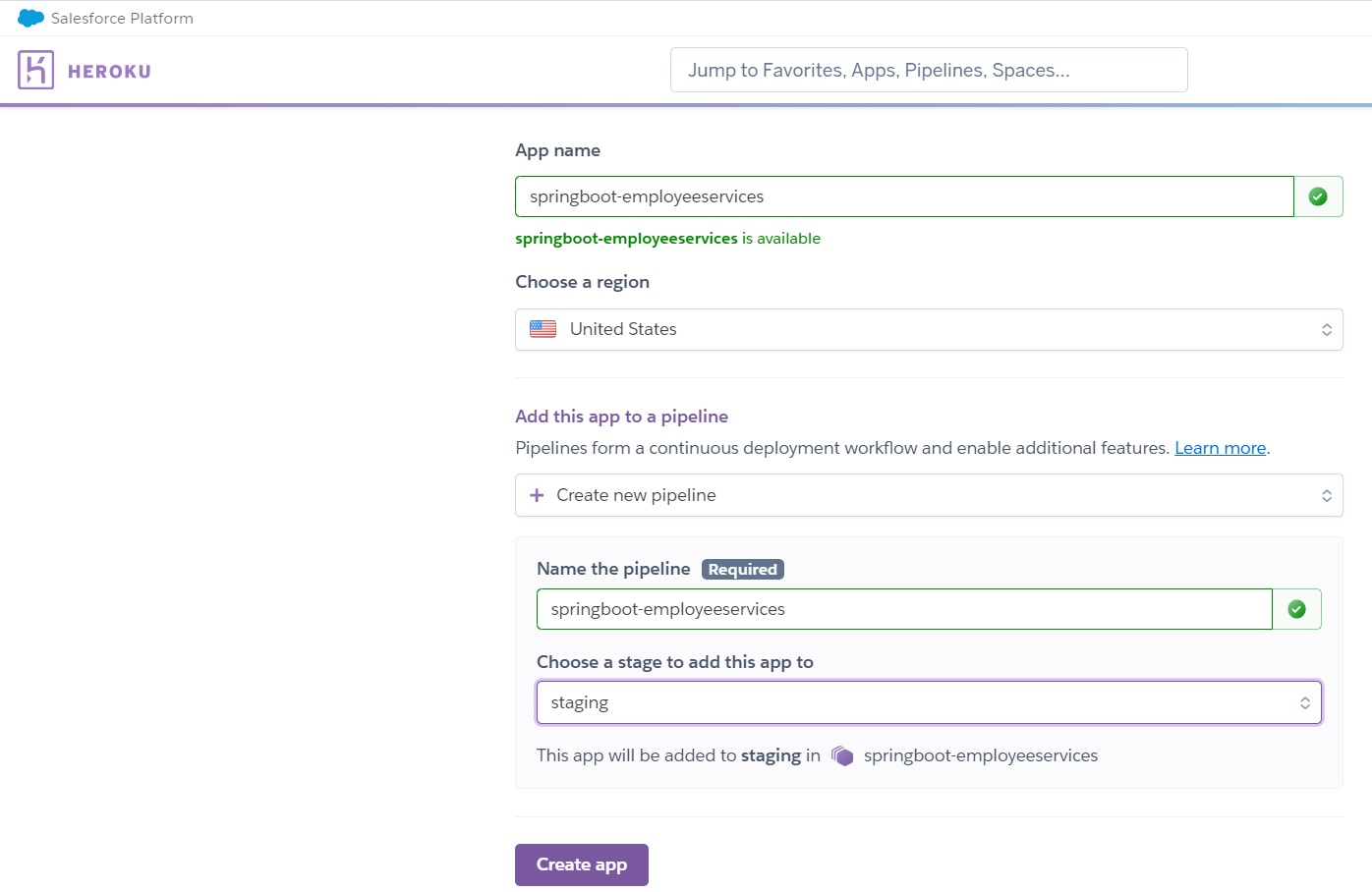Click the Salesforce Platform label
1372x892 pixels.
click(122, 18)
